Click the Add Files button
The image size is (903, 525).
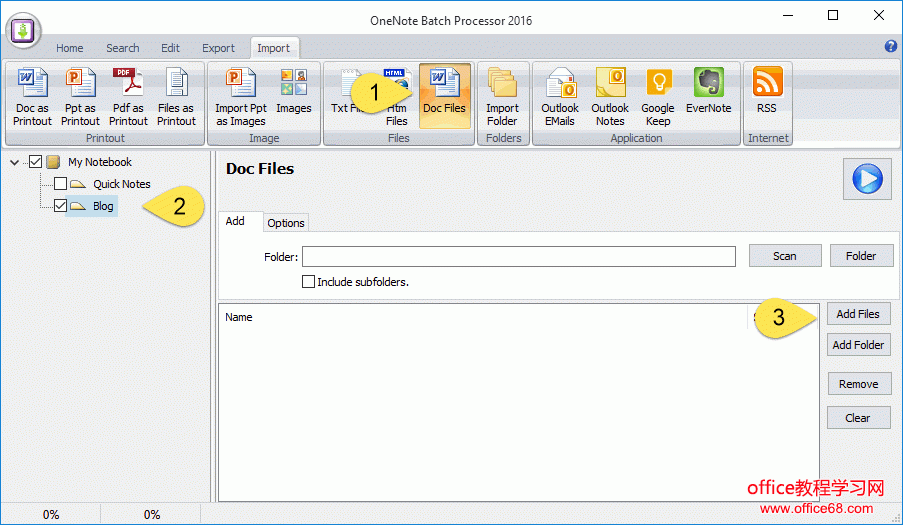[858, 314]
